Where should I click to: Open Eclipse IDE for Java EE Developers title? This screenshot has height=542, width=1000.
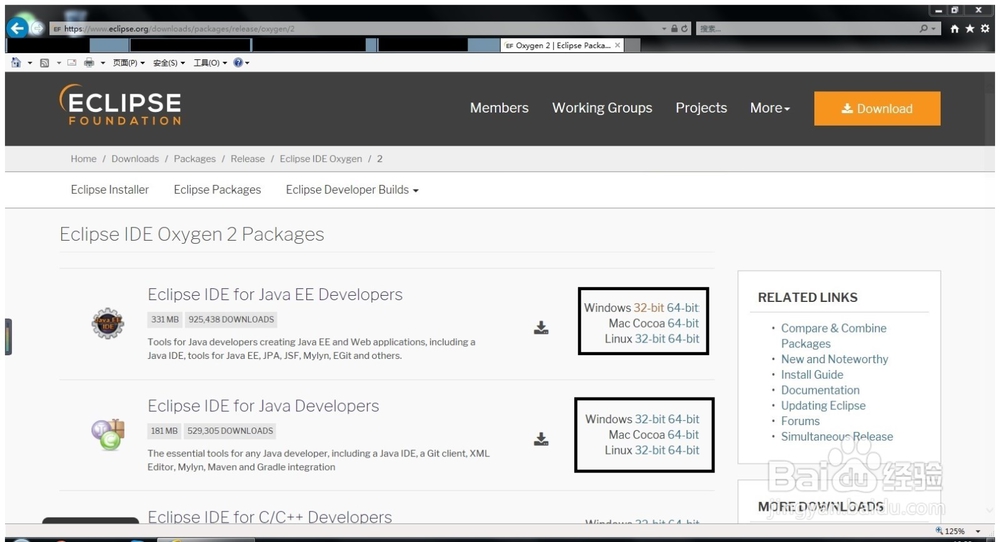tap(275, 294)
